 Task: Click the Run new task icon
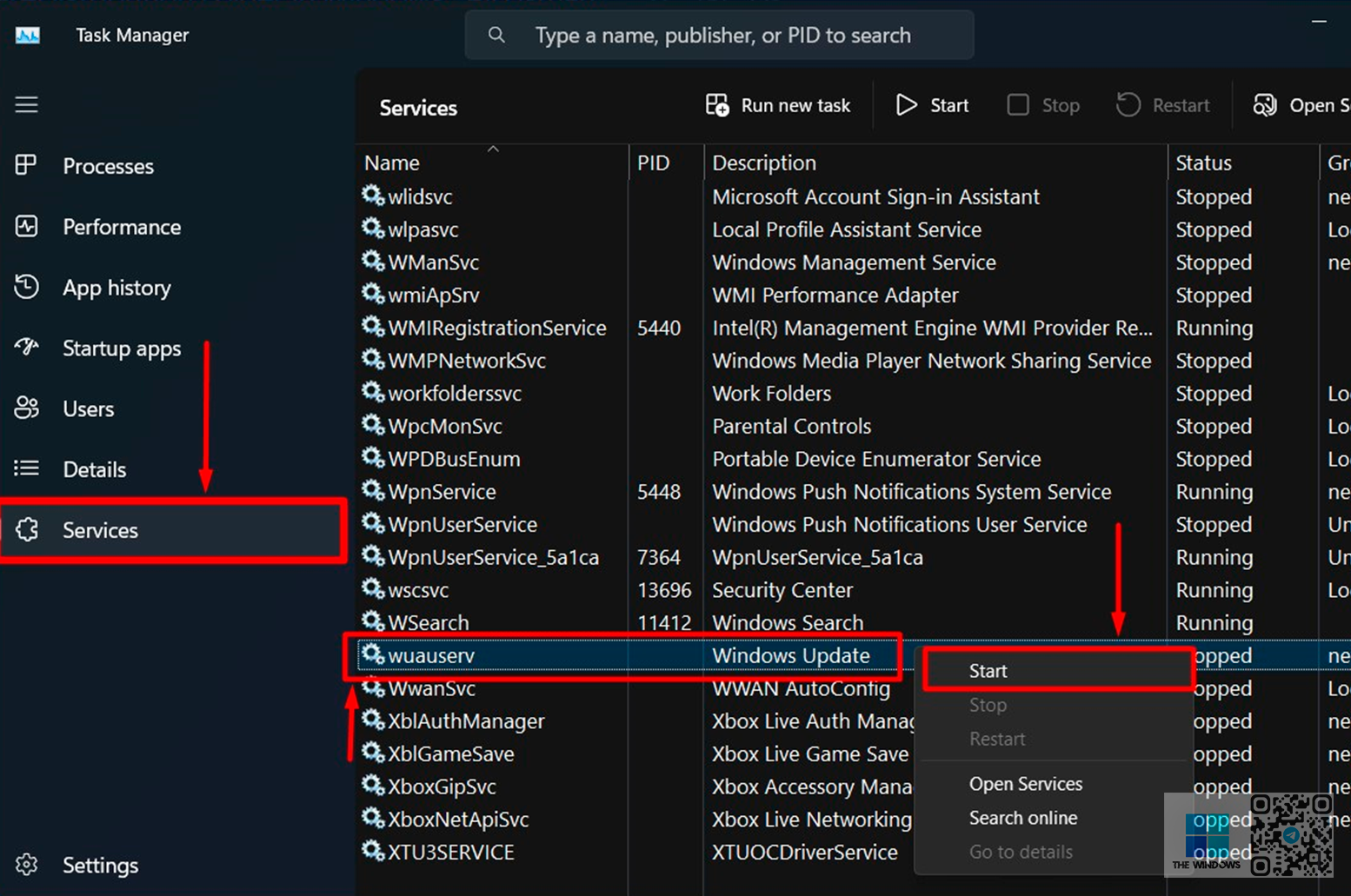[x=717, y=105]
